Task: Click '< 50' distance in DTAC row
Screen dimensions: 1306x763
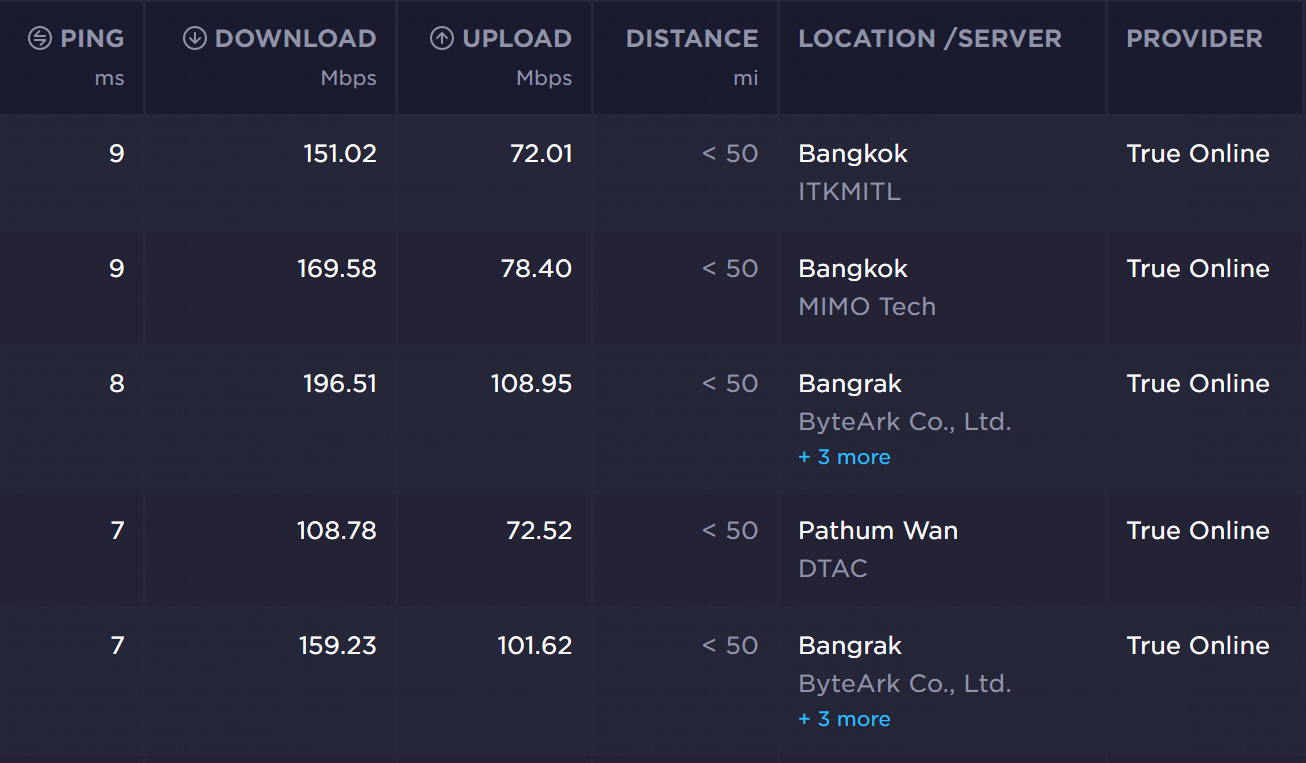Action: tap(730, 531)
